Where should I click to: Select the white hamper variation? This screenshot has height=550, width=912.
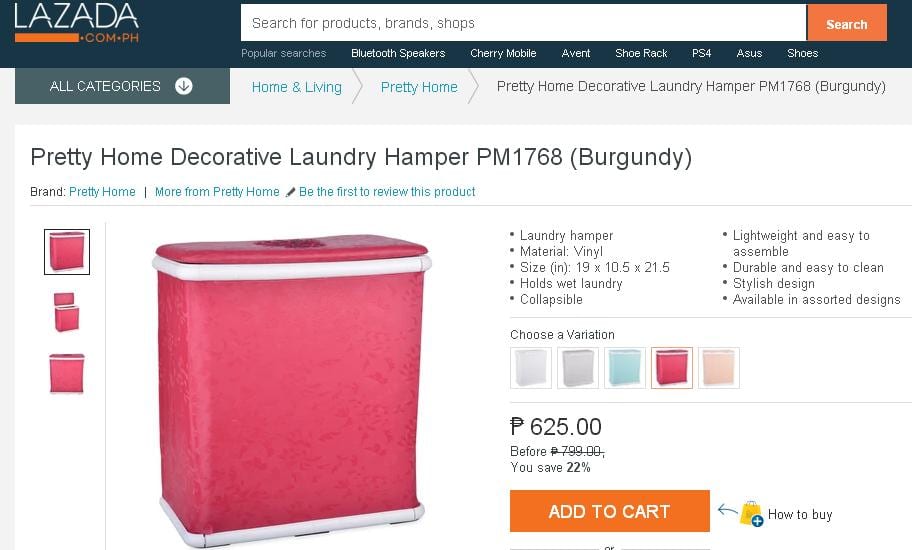(x=531, y=367)
